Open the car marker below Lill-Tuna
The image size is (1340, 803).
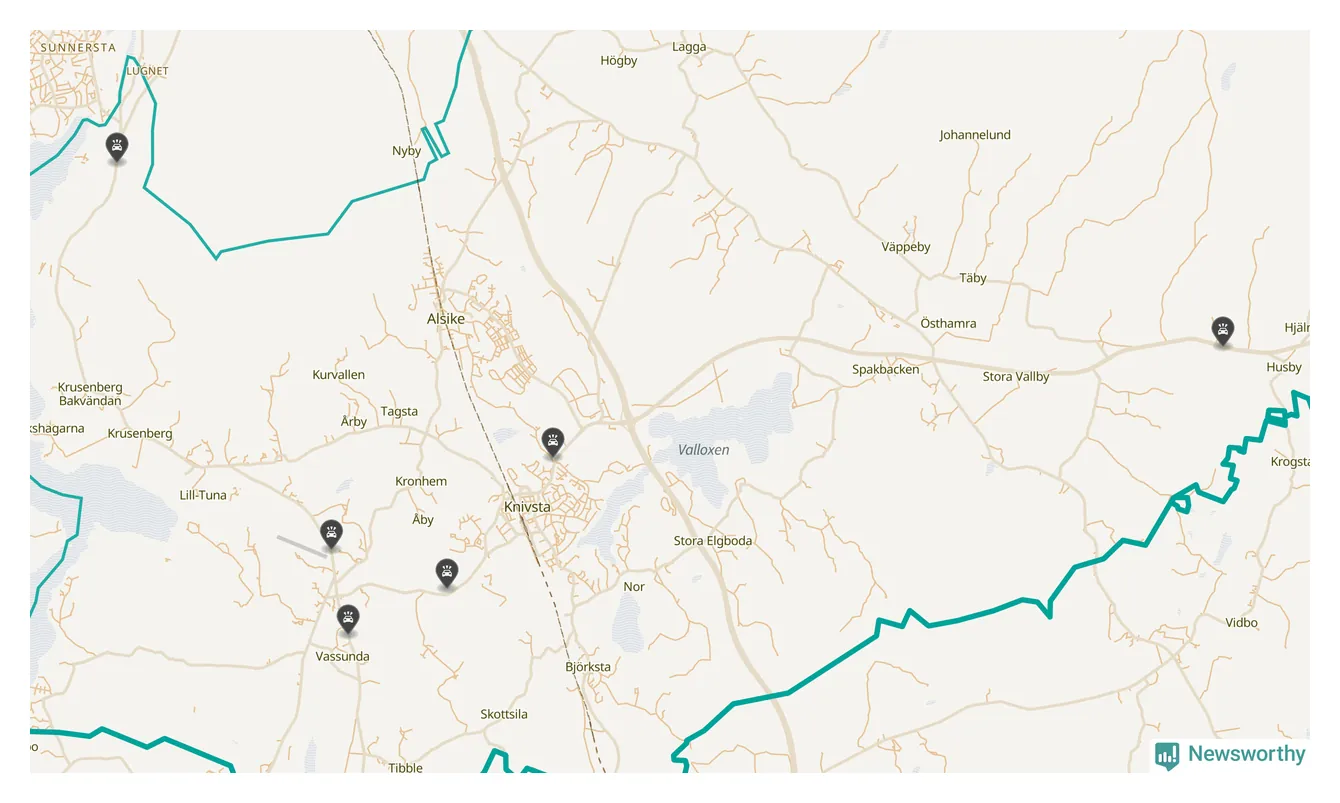(x=331, y=535)
